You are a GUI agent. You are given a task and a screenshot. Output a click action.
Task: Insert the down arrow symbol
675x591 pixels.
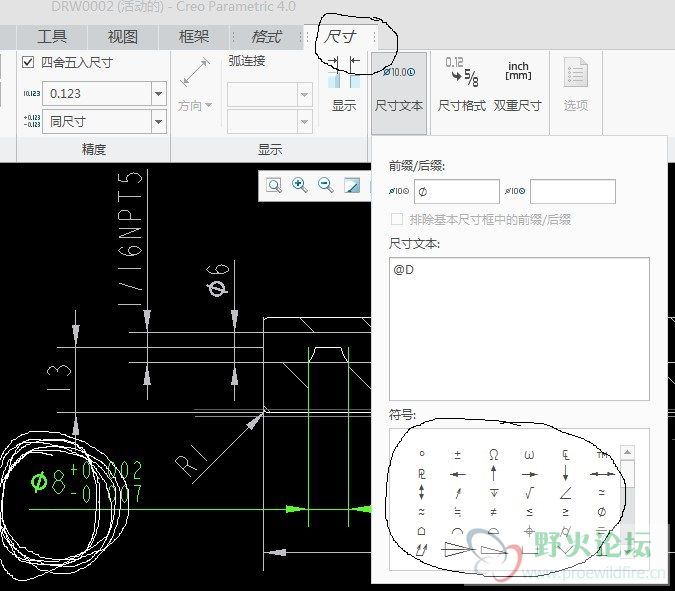[x=566, y=473]
